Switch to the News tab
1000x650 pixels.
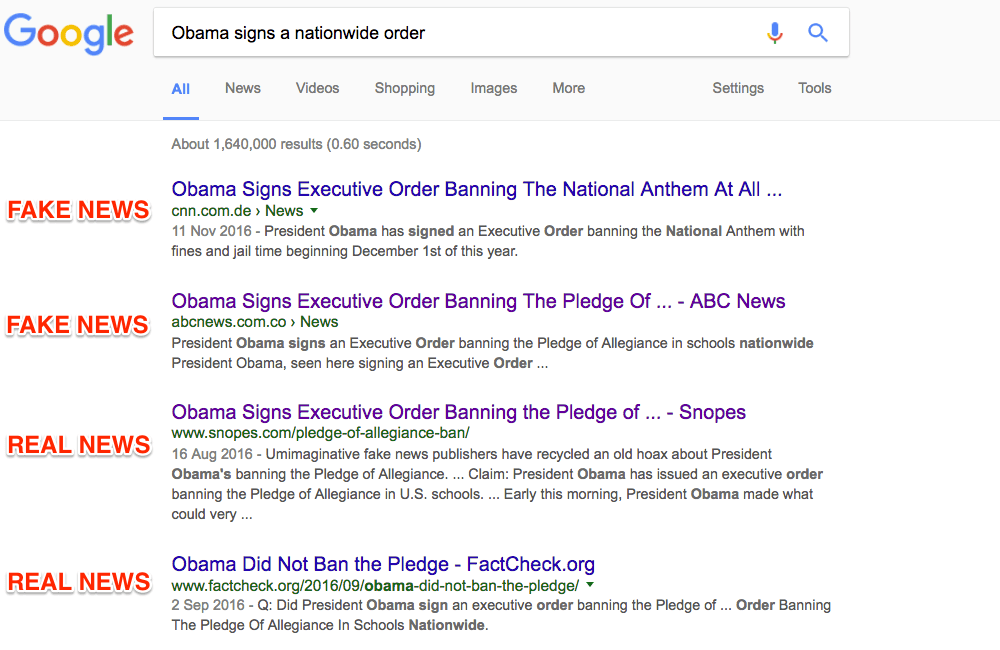[243, 88]
